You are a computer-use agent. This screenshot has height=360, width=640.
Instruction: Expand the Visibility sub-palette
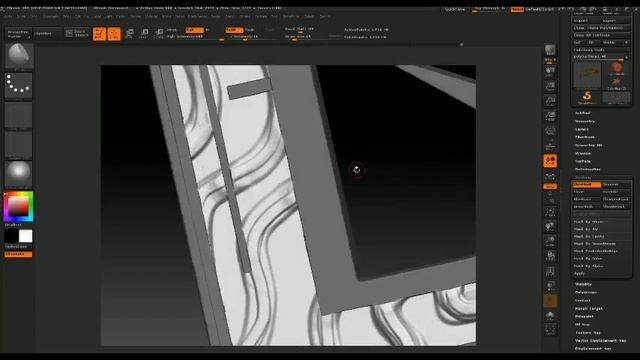583,284
